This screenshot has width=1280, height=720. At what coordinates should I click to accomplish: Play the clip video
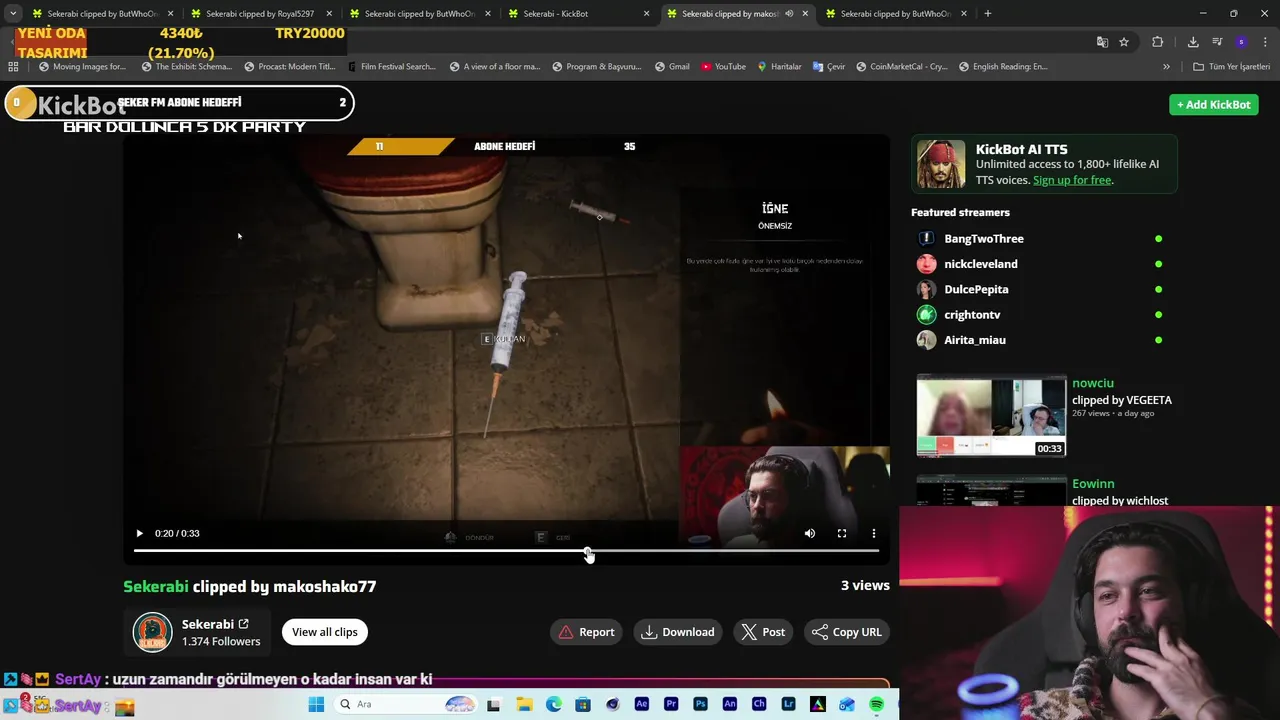tap(139, 534)
